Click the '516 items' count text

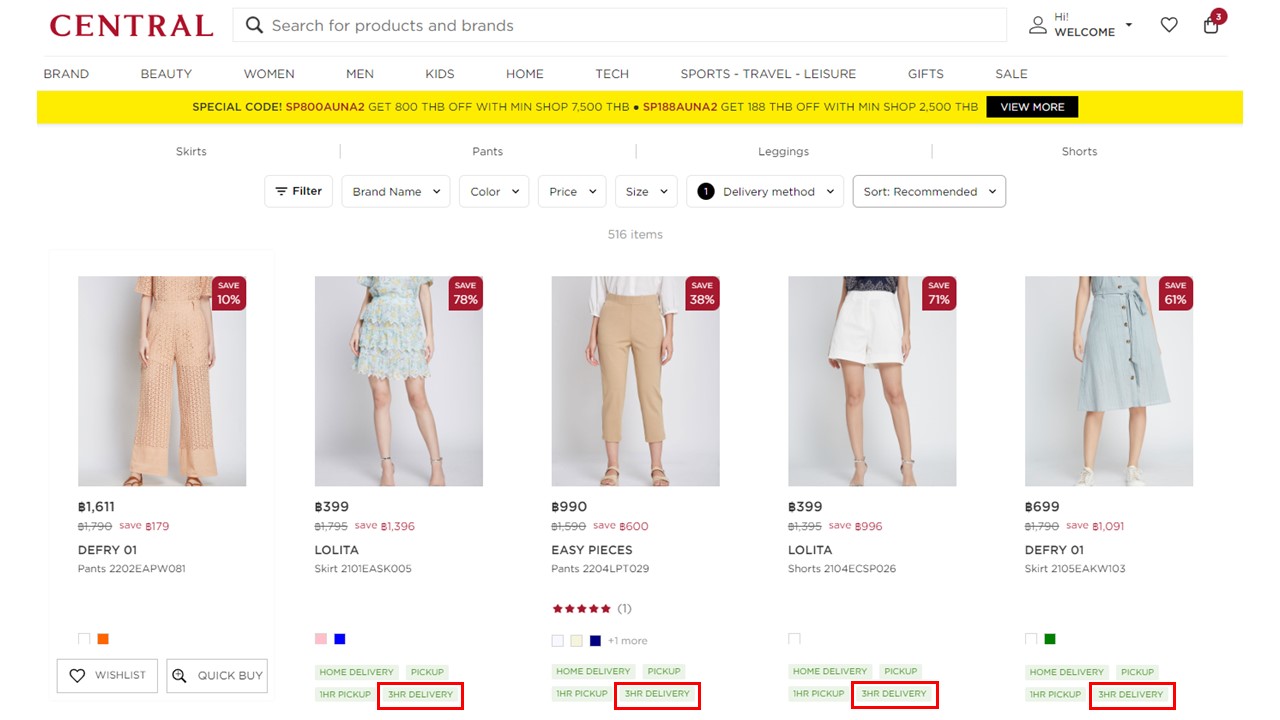(635, 235)
